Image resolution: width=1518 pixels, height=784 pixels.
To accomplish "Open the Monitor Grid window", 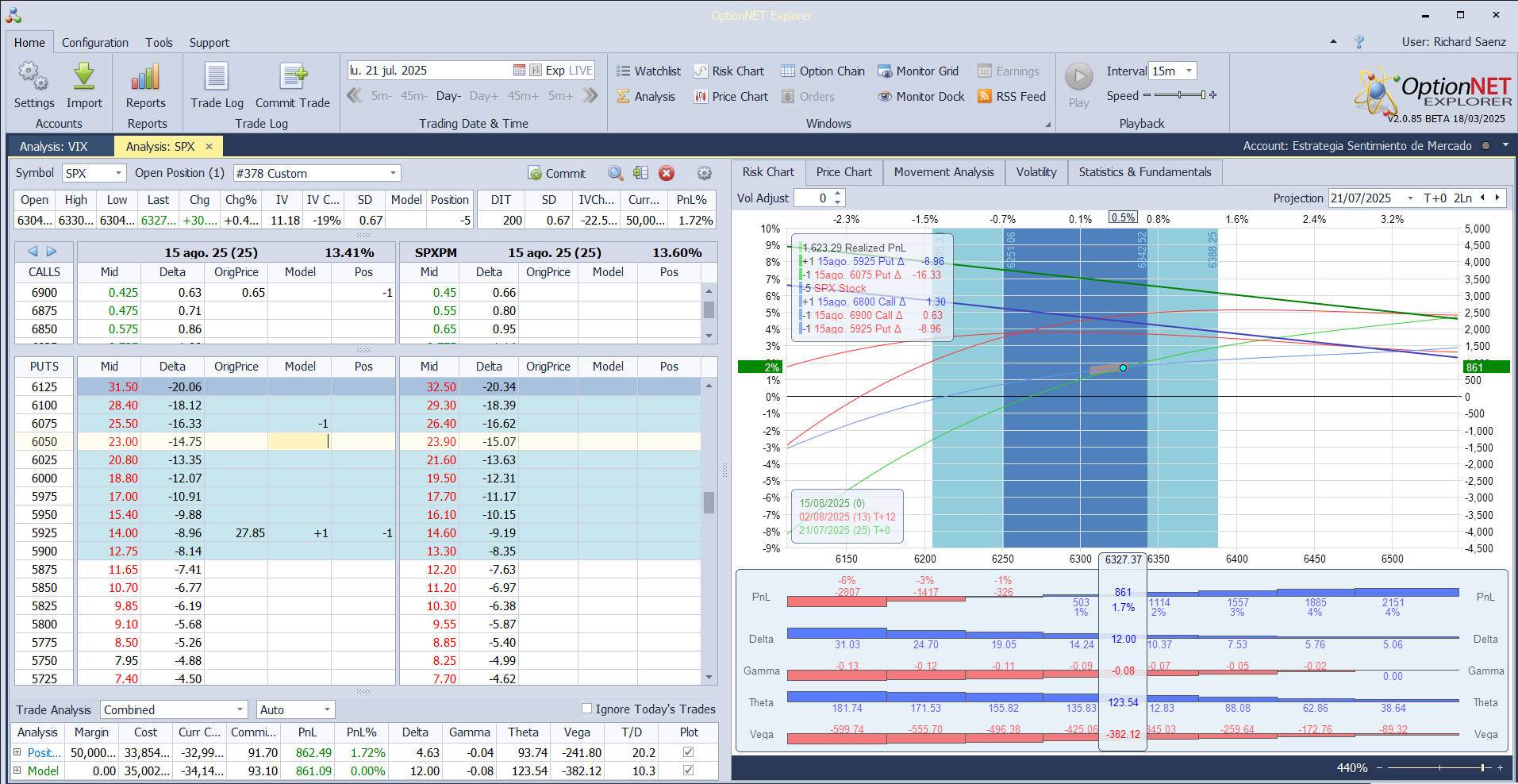I will coord(918,71).
